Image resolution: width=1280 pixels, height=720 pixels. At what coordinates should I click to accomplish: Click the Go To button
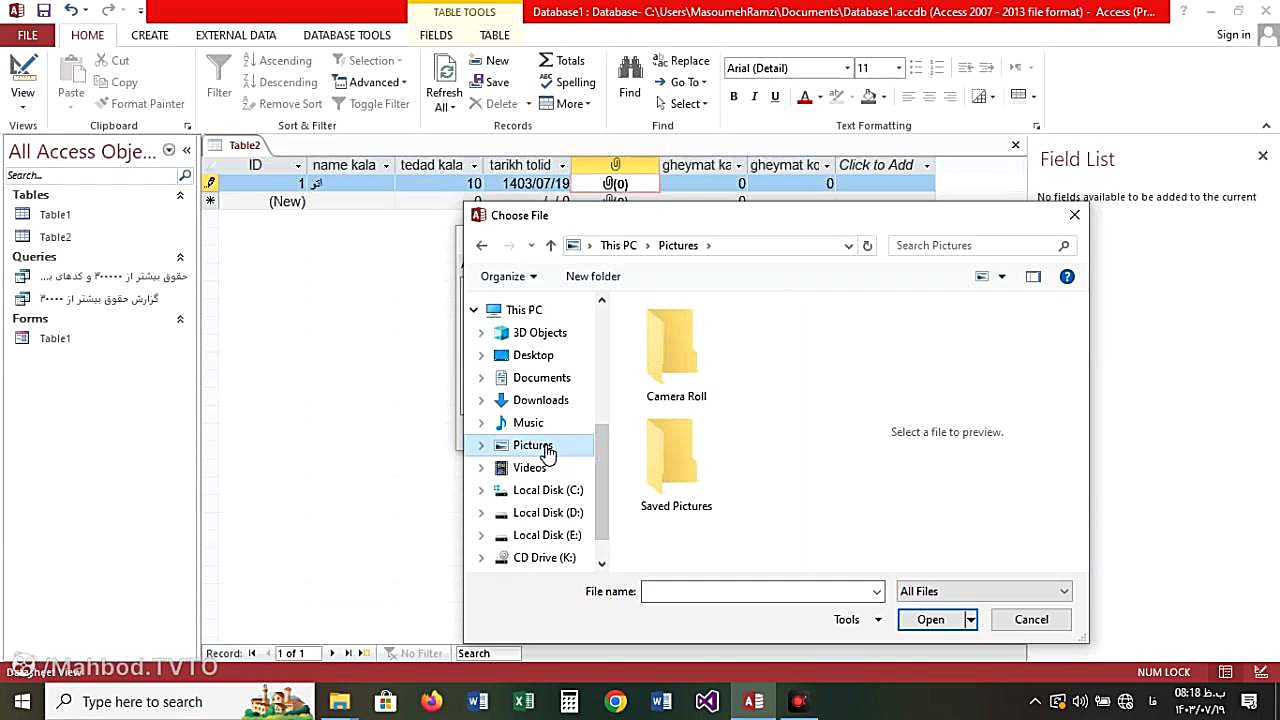pos(681,82)
